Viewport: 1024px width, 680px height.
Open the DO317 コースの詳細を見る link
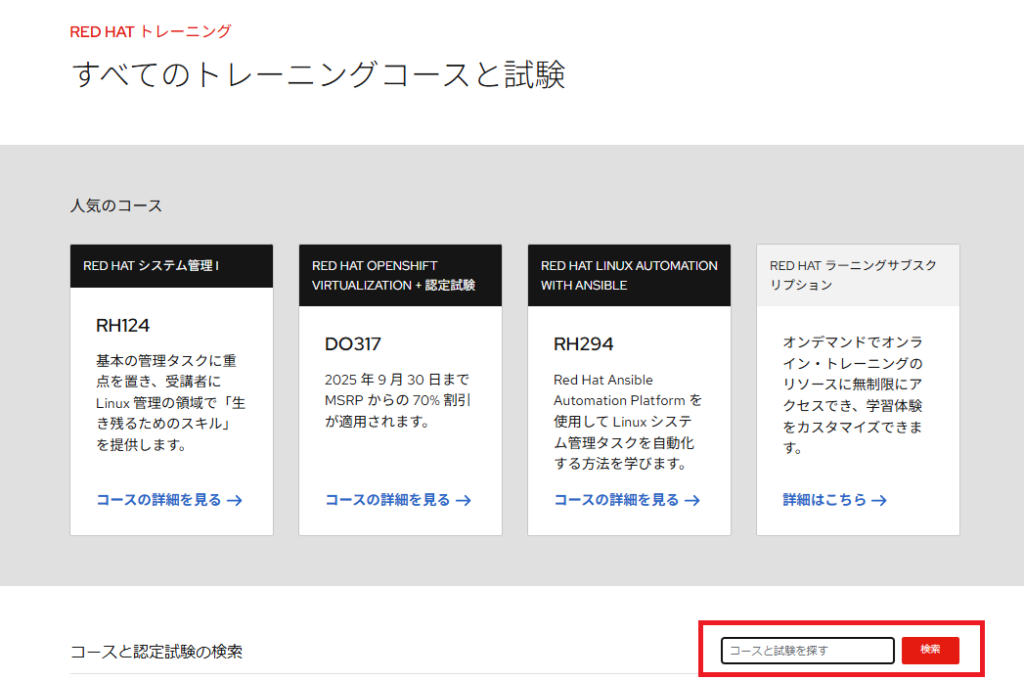point(388,500)
